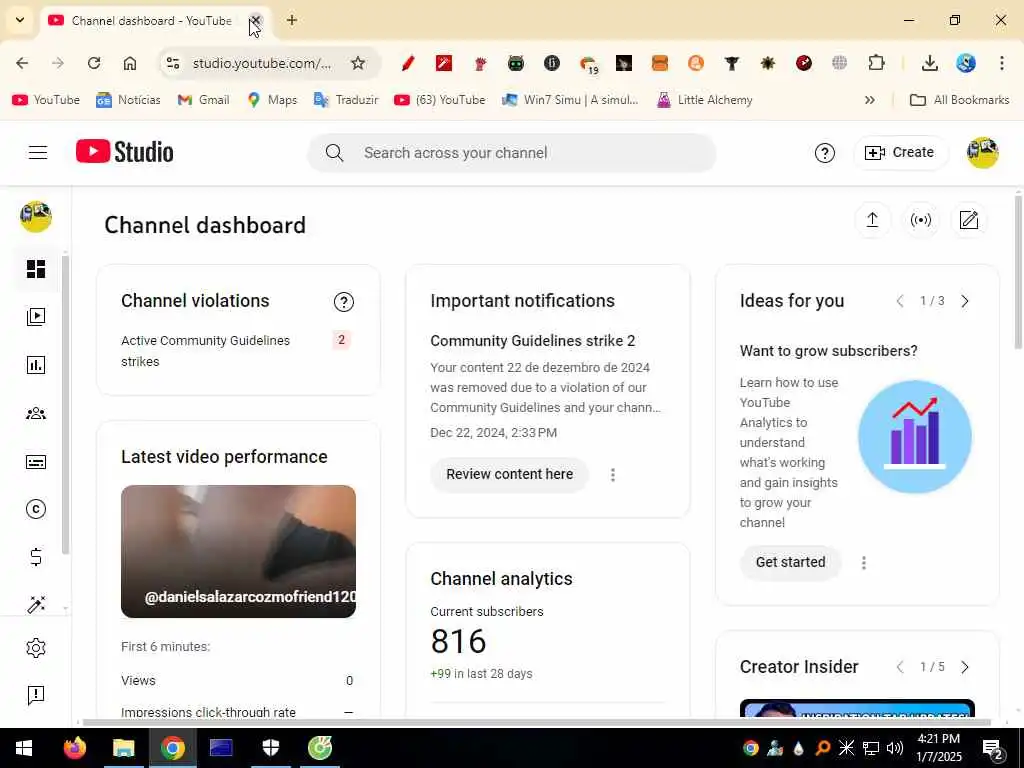The image size is (1024, 768).
Task: Click the YouTube Studio logo
Action: point(125,152)
